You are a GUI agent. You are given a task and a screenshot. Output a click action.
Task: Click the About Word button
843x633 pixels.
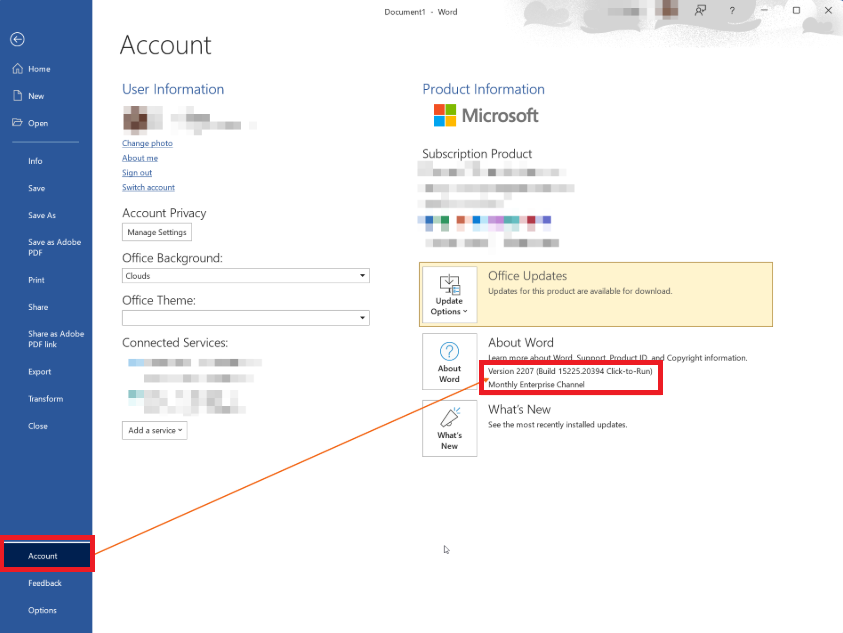click(x=449, y=361)
